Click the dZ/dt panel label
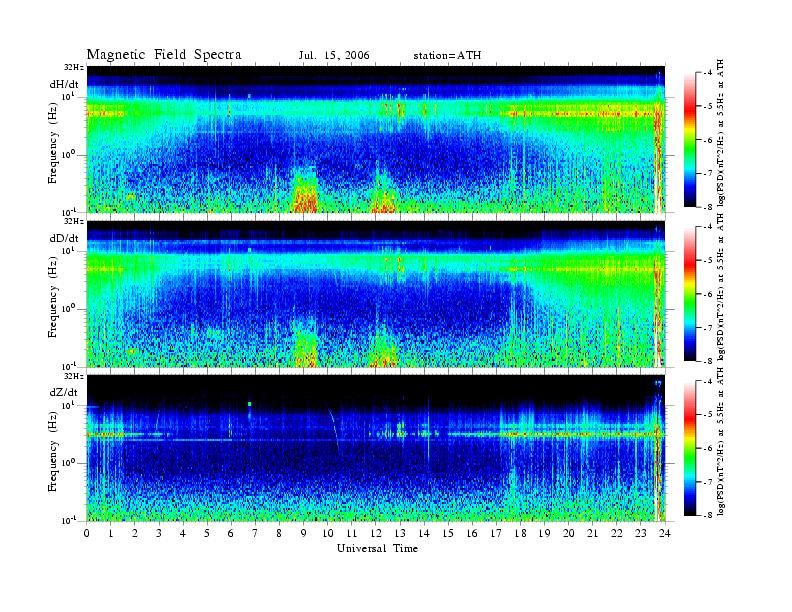This screenshot has width=792, height=612. (x=64, y=392)
